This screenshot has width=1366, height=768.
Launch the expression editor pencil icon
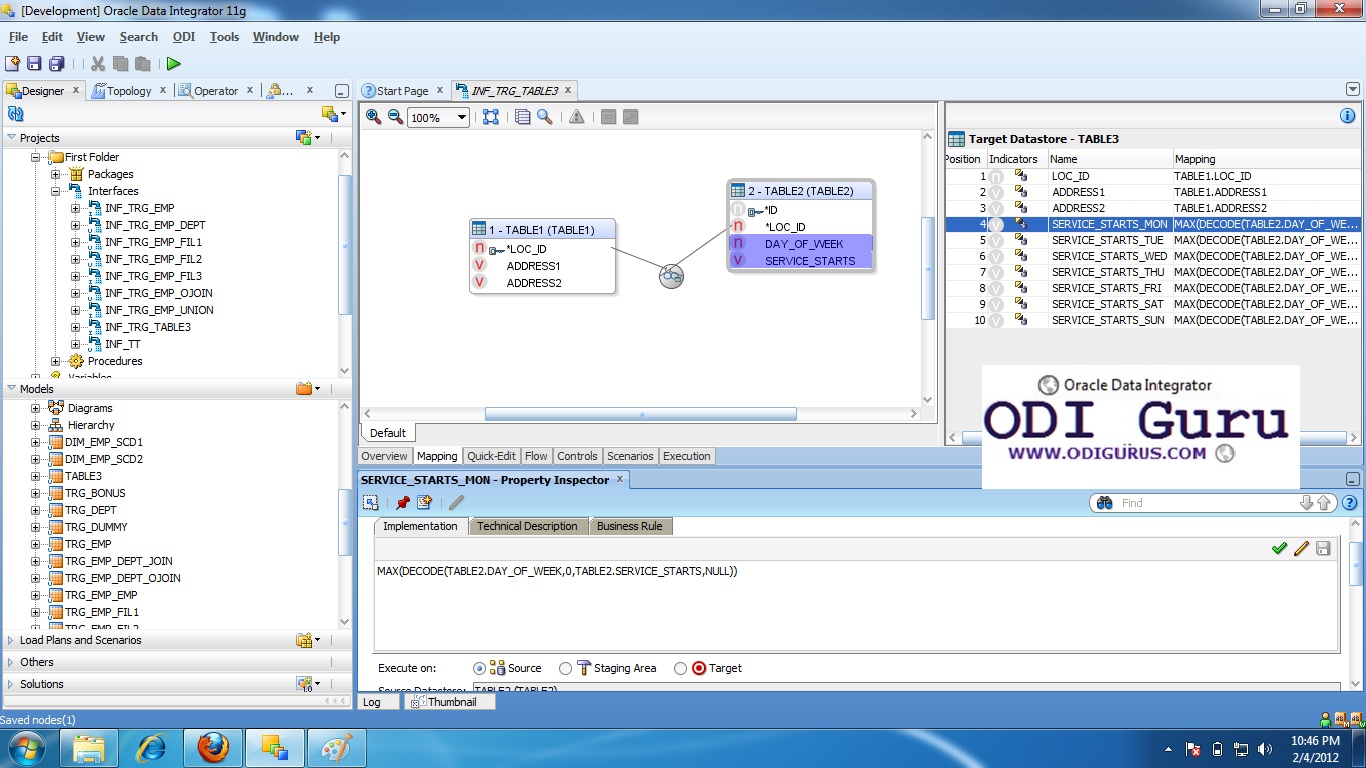click(x=1301, y=548)
